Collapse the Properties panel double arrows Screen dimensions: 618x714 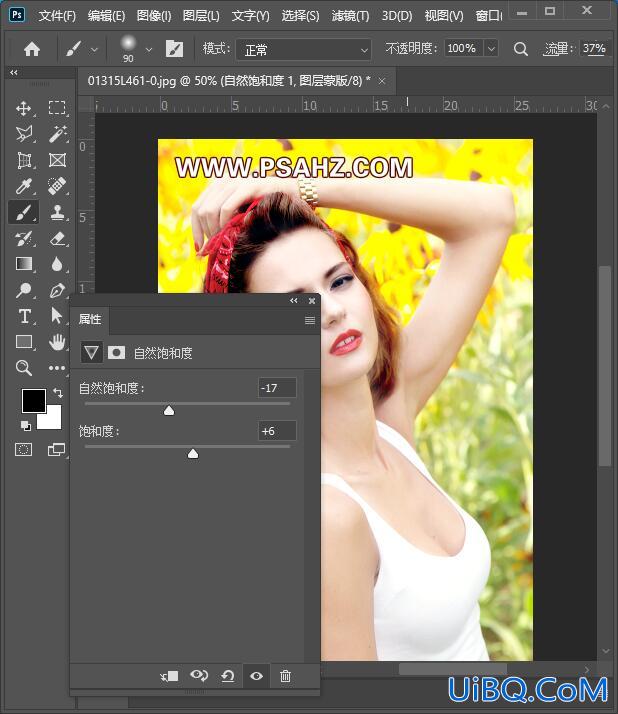tap(294, 301)
